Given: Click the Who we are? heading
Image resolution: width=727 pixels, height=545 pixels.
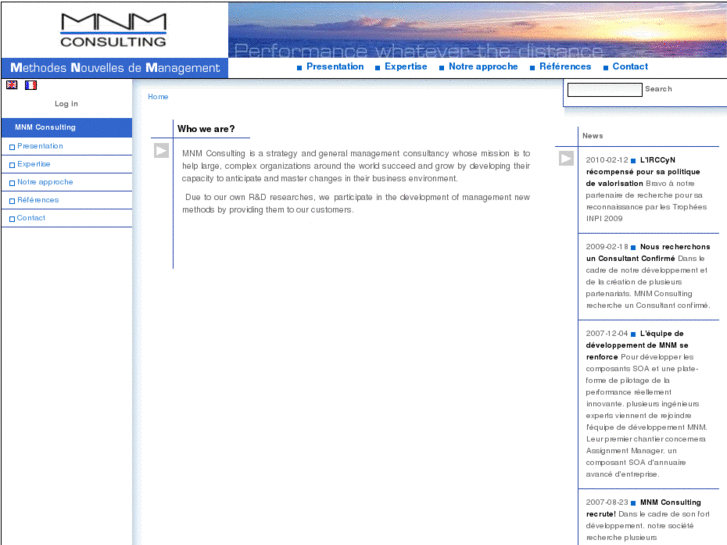Looking at the screenshot, I should [x=206, y=129].
